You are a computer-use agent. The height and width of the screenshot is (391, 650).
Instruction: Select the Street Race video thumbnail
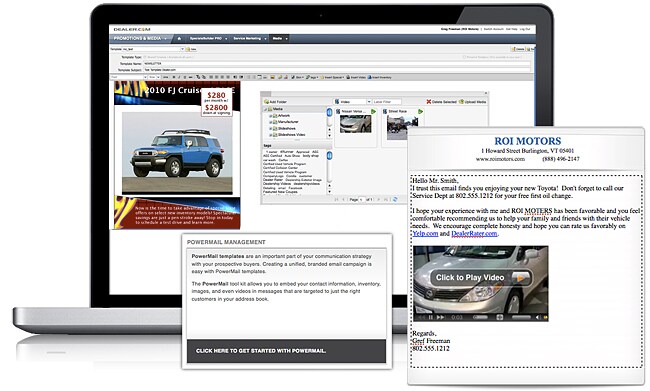[x=402, y=127]
